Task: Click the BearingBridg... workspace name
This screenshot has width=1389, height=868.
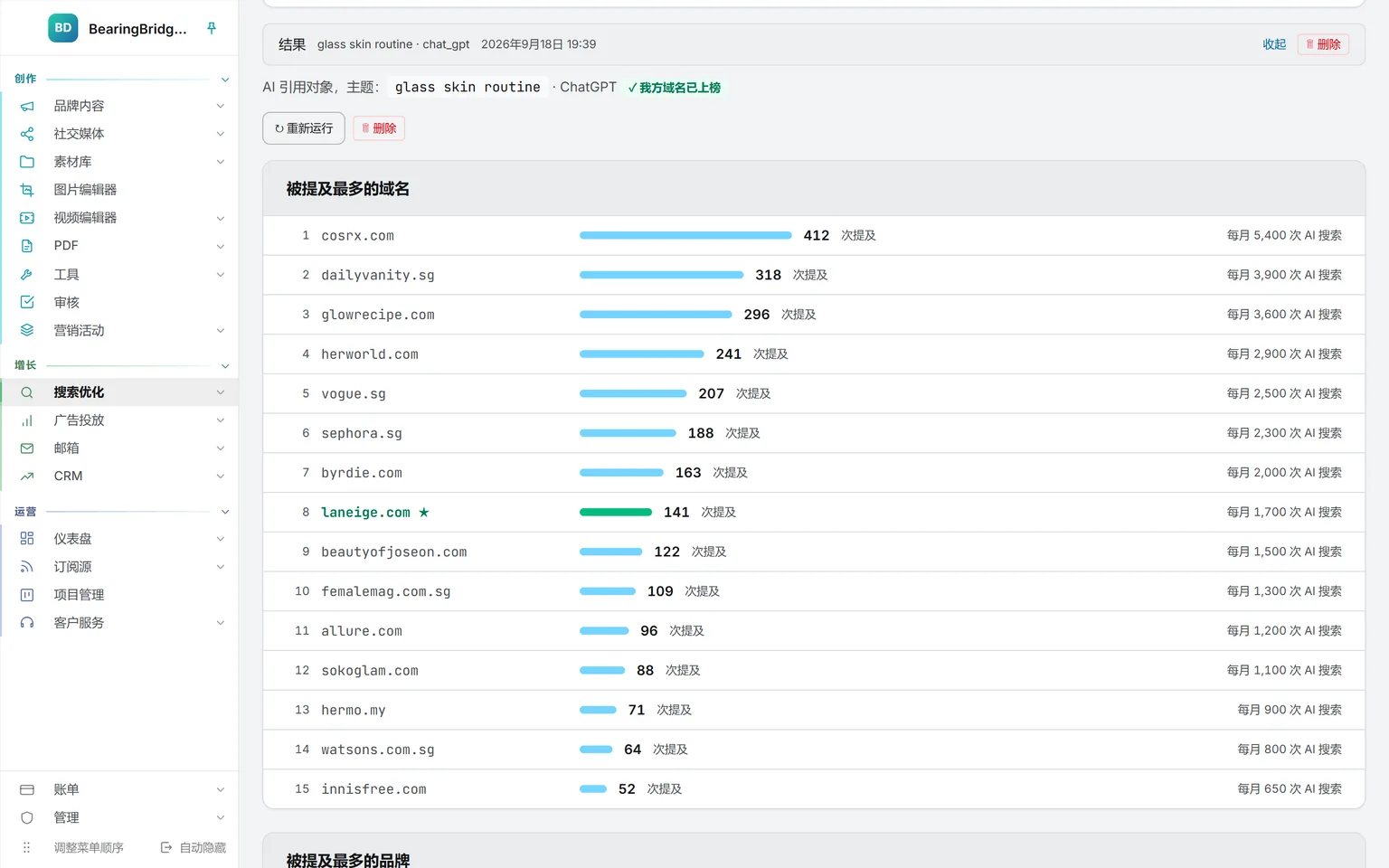Action: tap(137, 29)
